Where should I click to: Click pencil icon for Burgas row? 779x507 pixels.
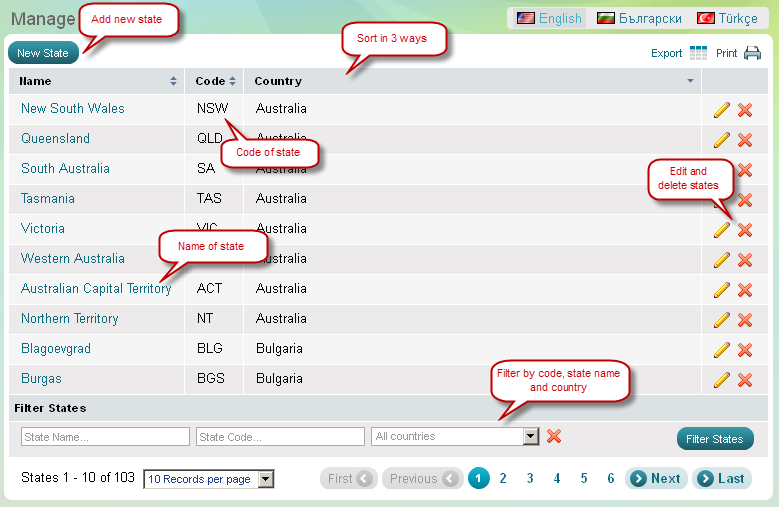(722, 380)
